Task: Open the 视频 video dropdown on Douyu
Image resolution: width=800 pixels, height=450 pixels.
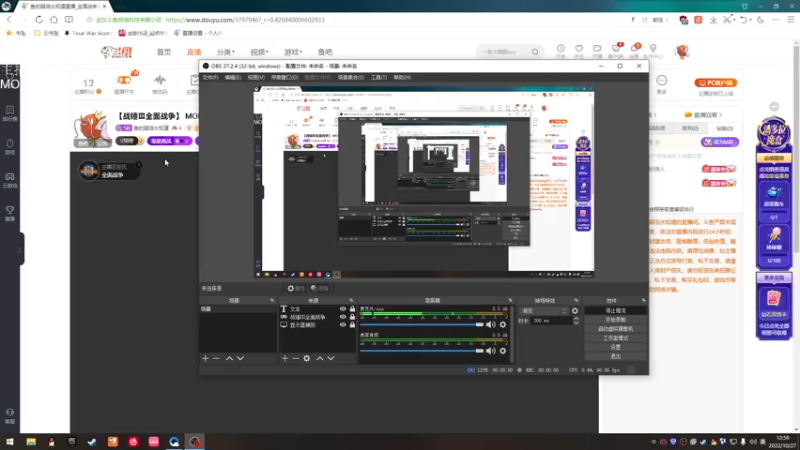Action: click(x=259, y=52)
